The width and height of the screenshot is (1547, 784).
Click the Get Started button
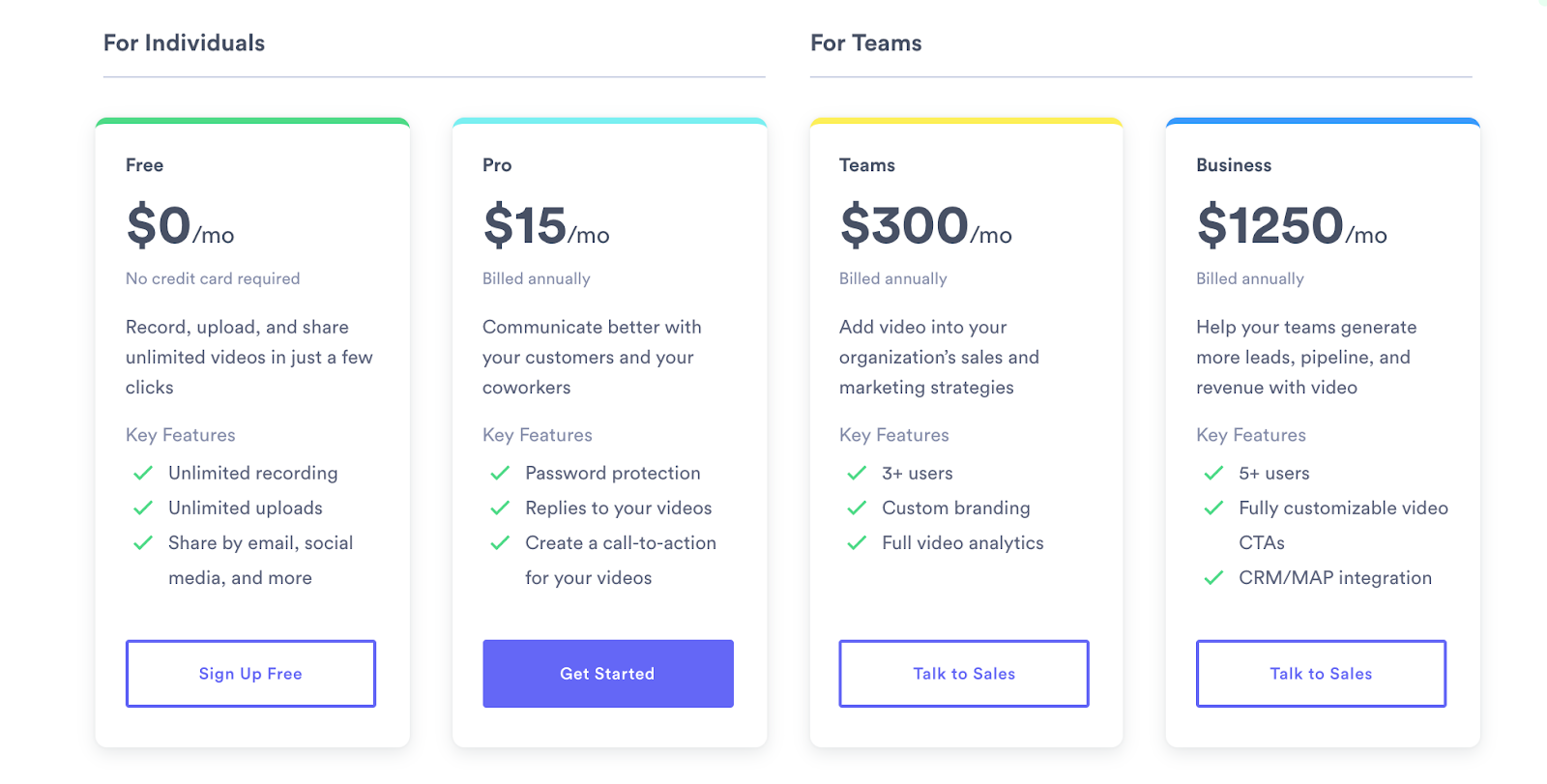(608, 674)
